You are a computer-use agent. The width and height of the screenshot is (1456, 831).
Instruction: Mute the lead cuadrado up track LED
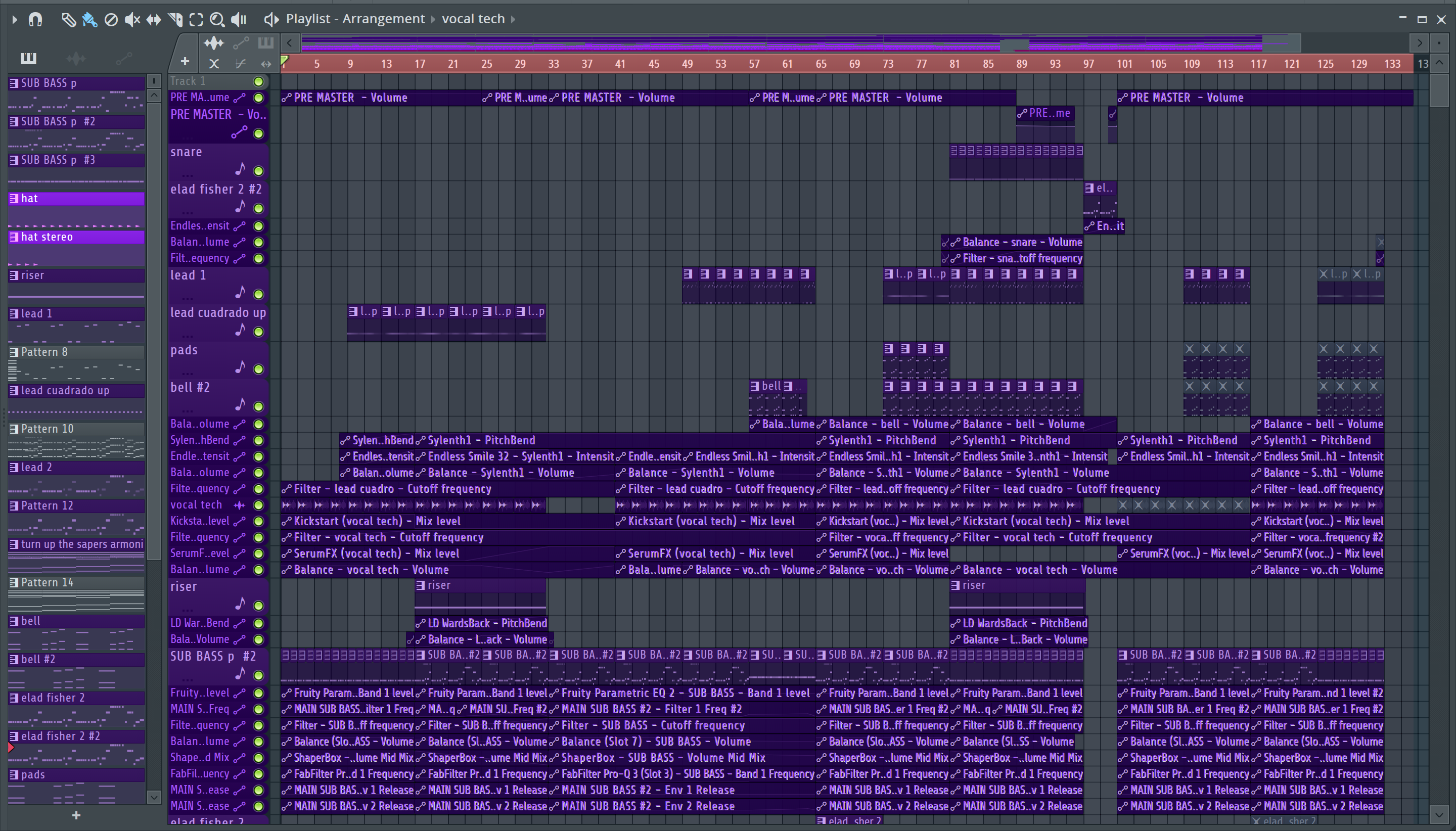click(x=258, y=332)
